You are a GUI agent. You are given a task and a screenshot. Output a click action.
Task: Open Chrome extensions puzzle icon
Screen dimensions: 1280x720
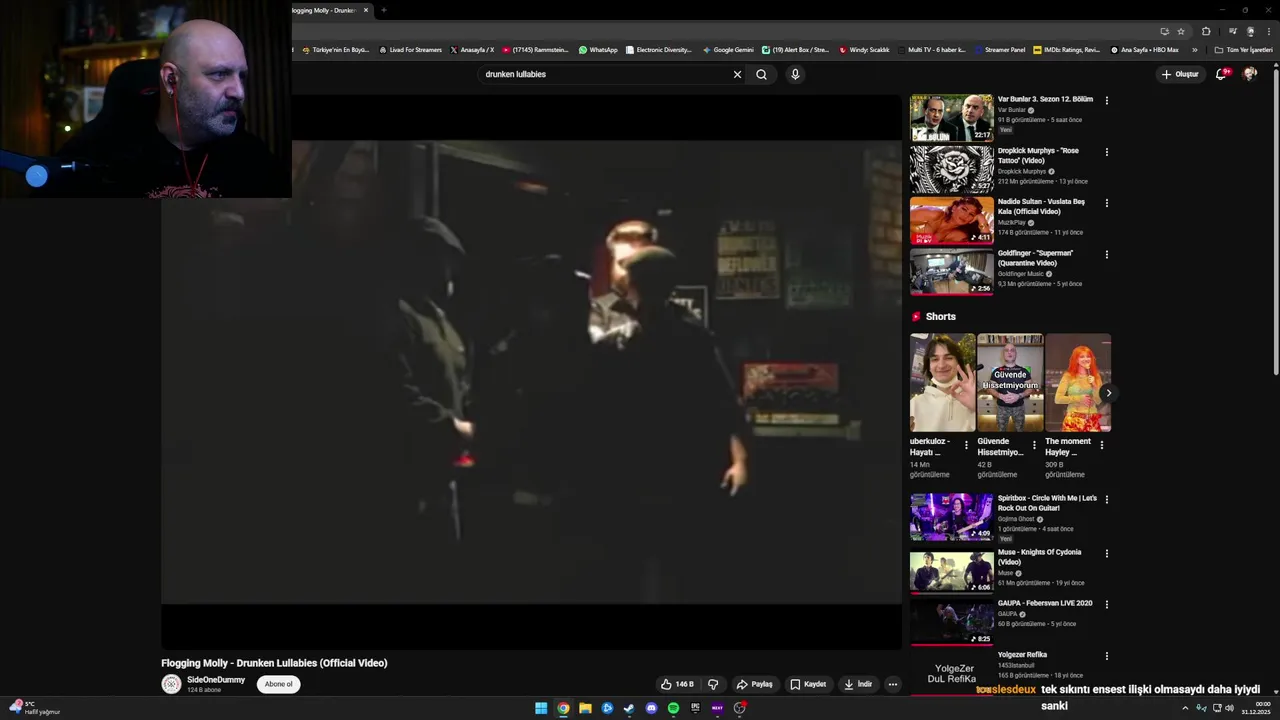[1206, 31]
